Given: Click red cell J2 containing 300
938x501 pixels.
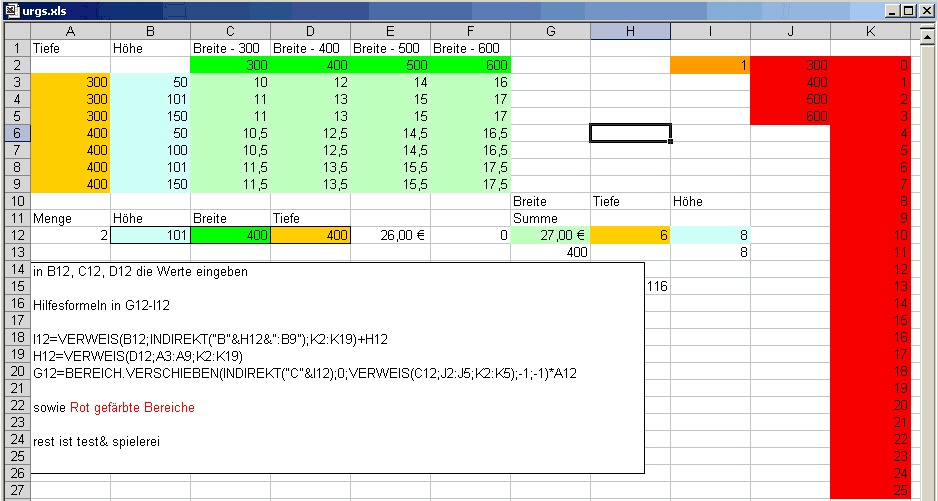Looking at the screenshot, I should (x=790, y=65).
